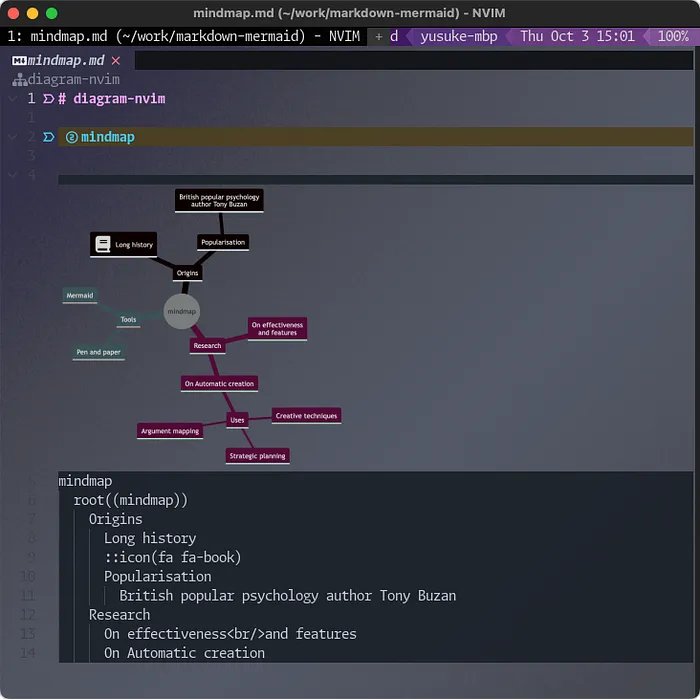700x699 pixels.
Task: Click line number 14 in the gutter
Action: [x=27, y=653]
